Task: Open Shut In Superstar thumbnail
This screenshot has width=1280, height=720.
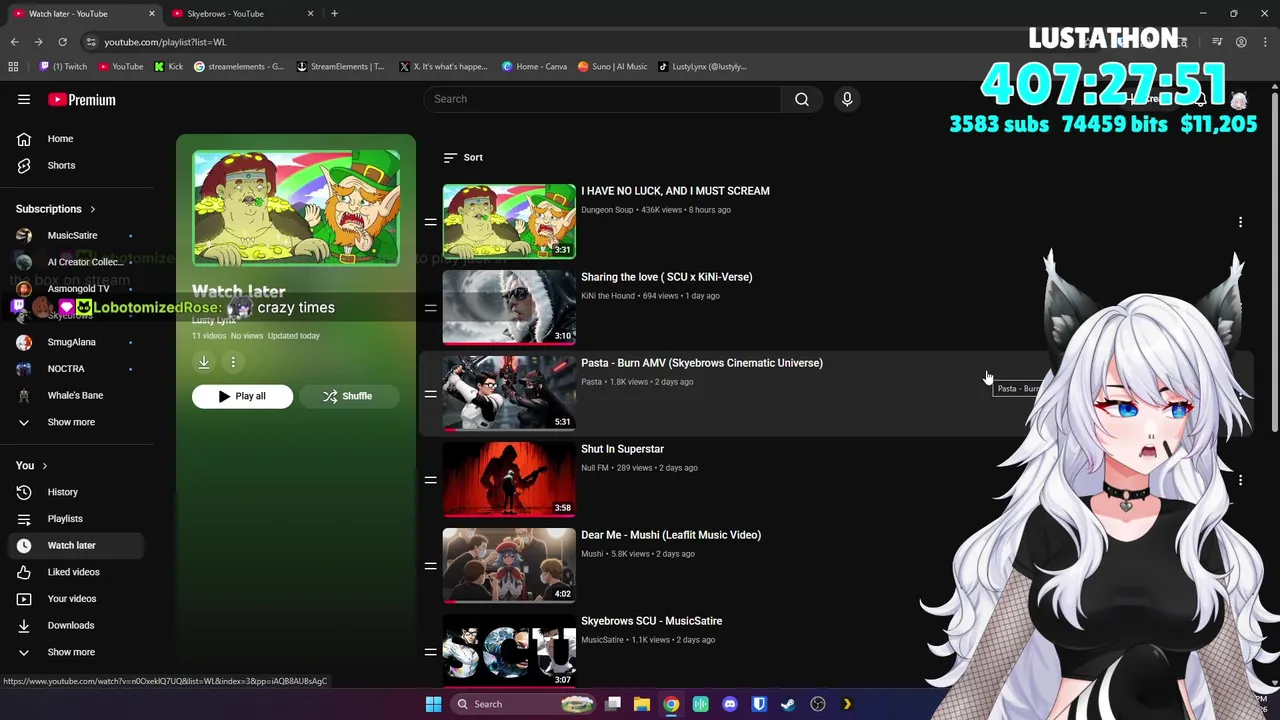Action: pyautogui.click(x=509, y=479)
